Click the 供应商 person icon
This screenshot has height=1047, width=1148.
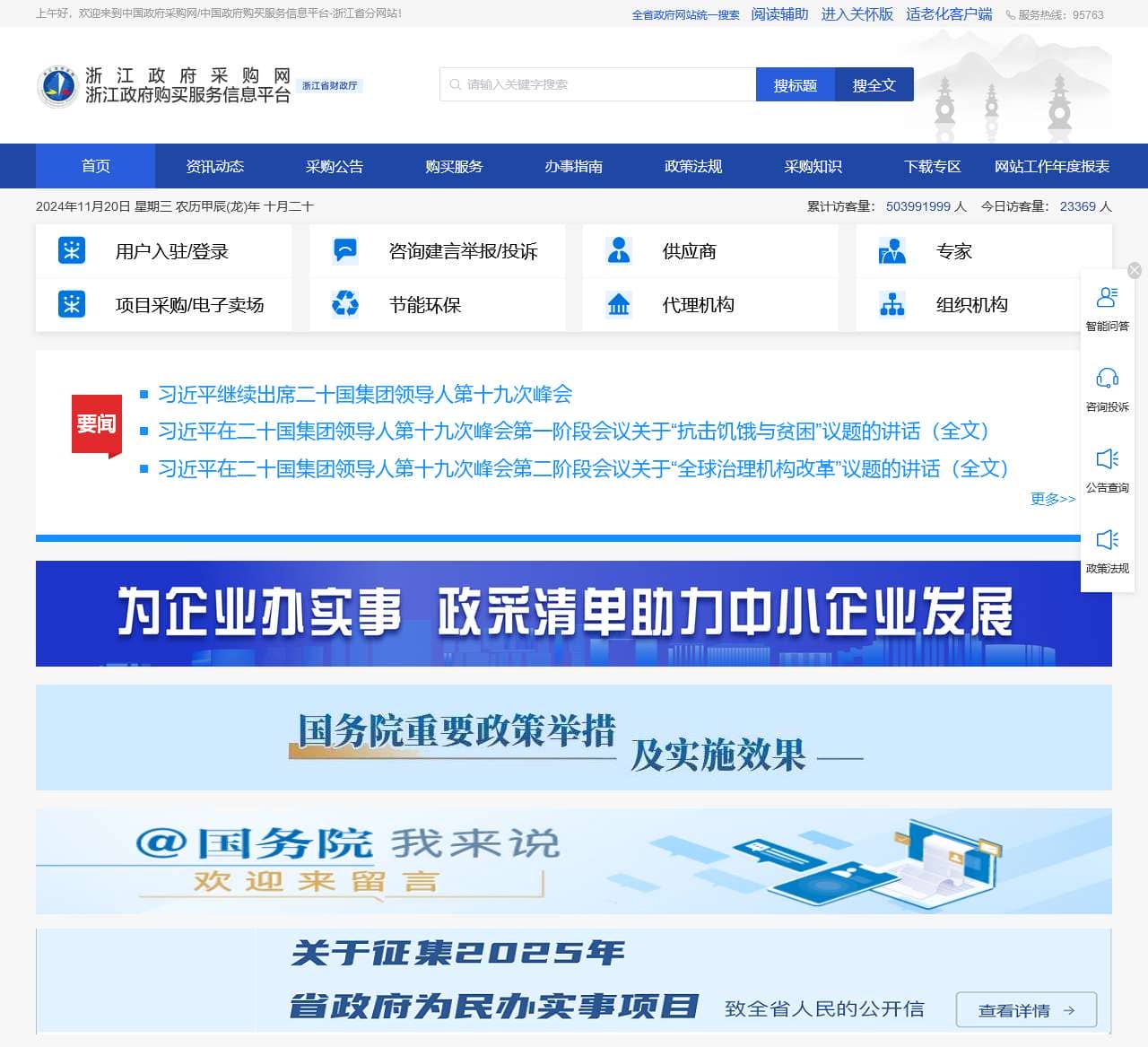coord(619,250)
